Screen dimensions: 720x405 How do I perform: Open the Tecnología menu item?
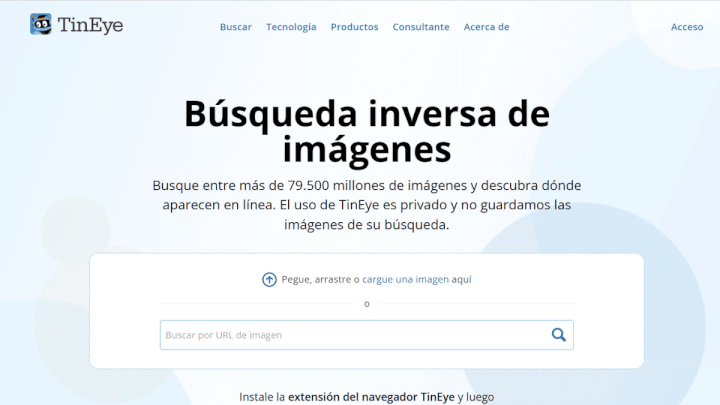tap(291, 27)
